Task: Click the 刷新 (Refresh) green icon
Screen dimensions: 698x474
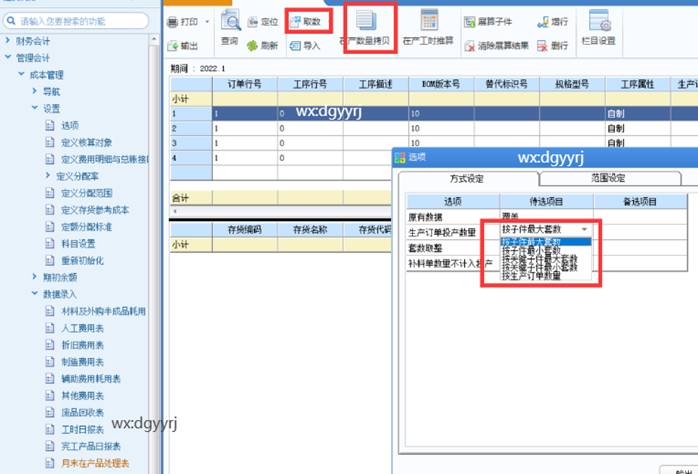Action: [x=252, y=45]
